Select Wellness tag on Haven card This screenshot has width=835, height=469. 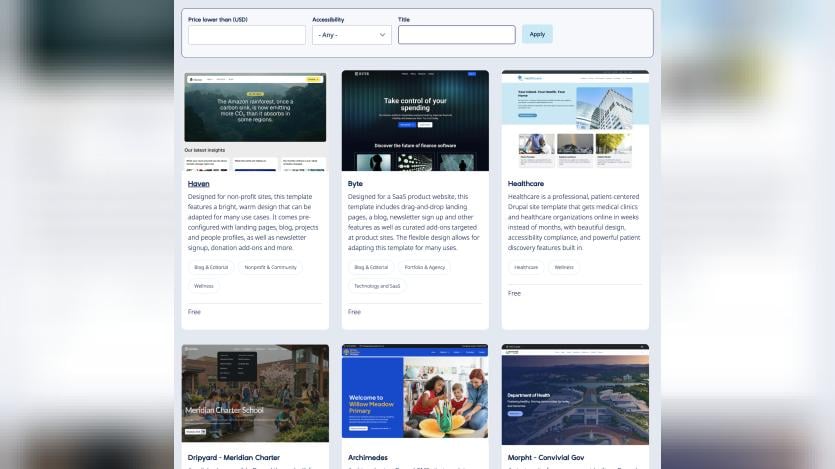pos(203,286)
